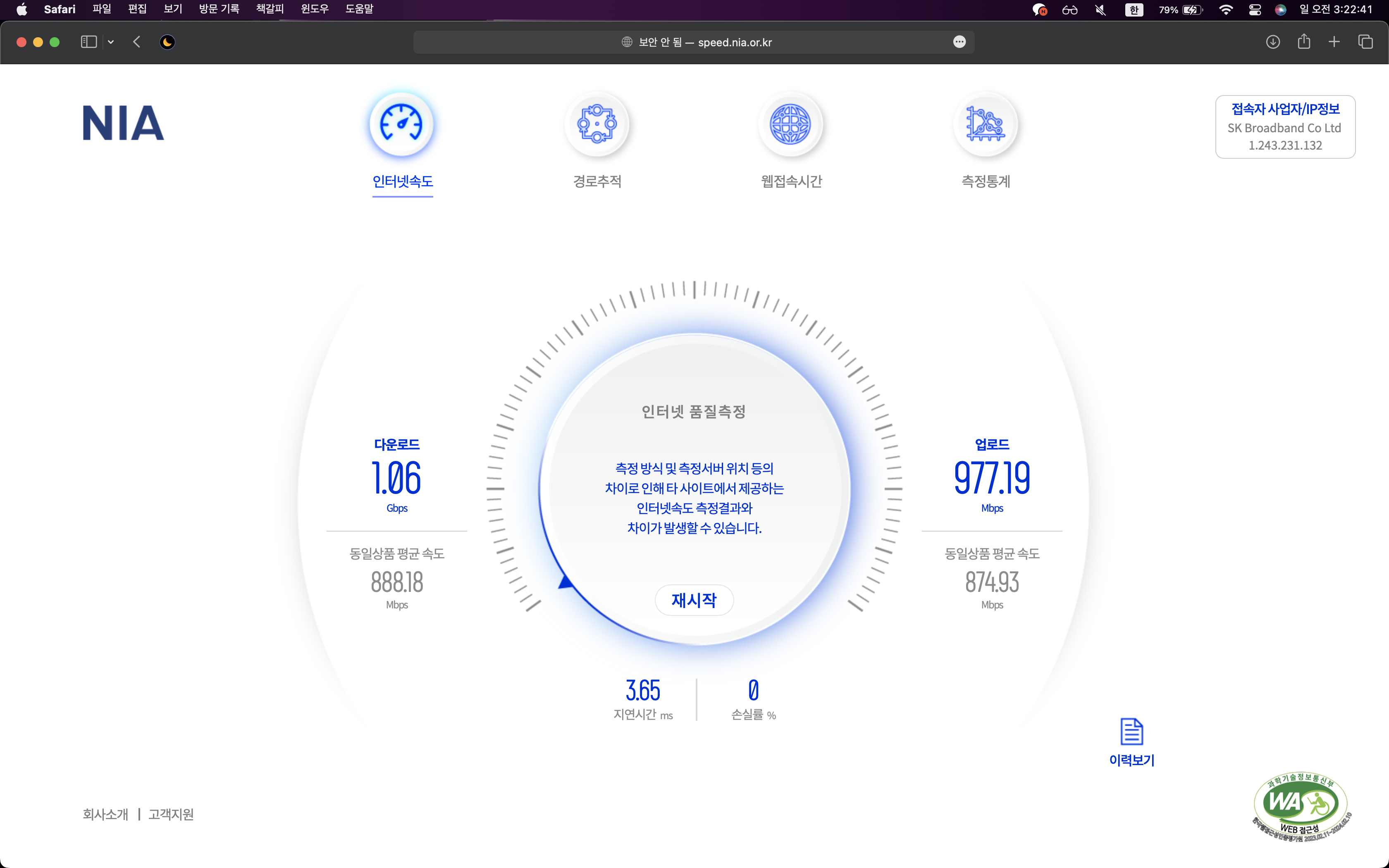Click the 3.65 지연시간 latency value

pos(643,690)
